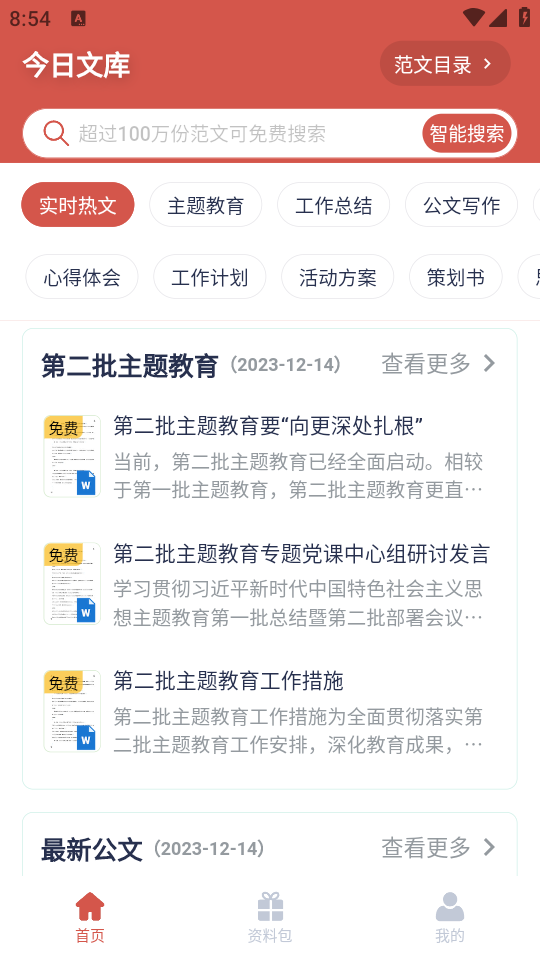Open the 资料包 gift icon tab

[x=270, y=907]
